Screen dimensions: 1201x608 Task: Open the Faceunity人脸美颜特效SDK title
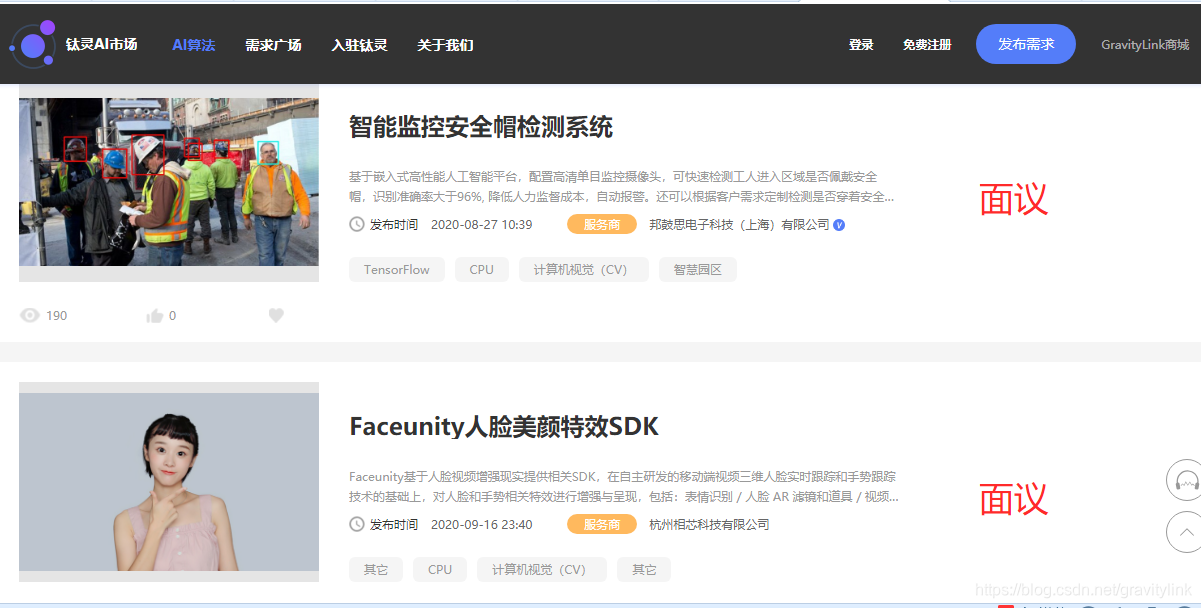[504, 427]
